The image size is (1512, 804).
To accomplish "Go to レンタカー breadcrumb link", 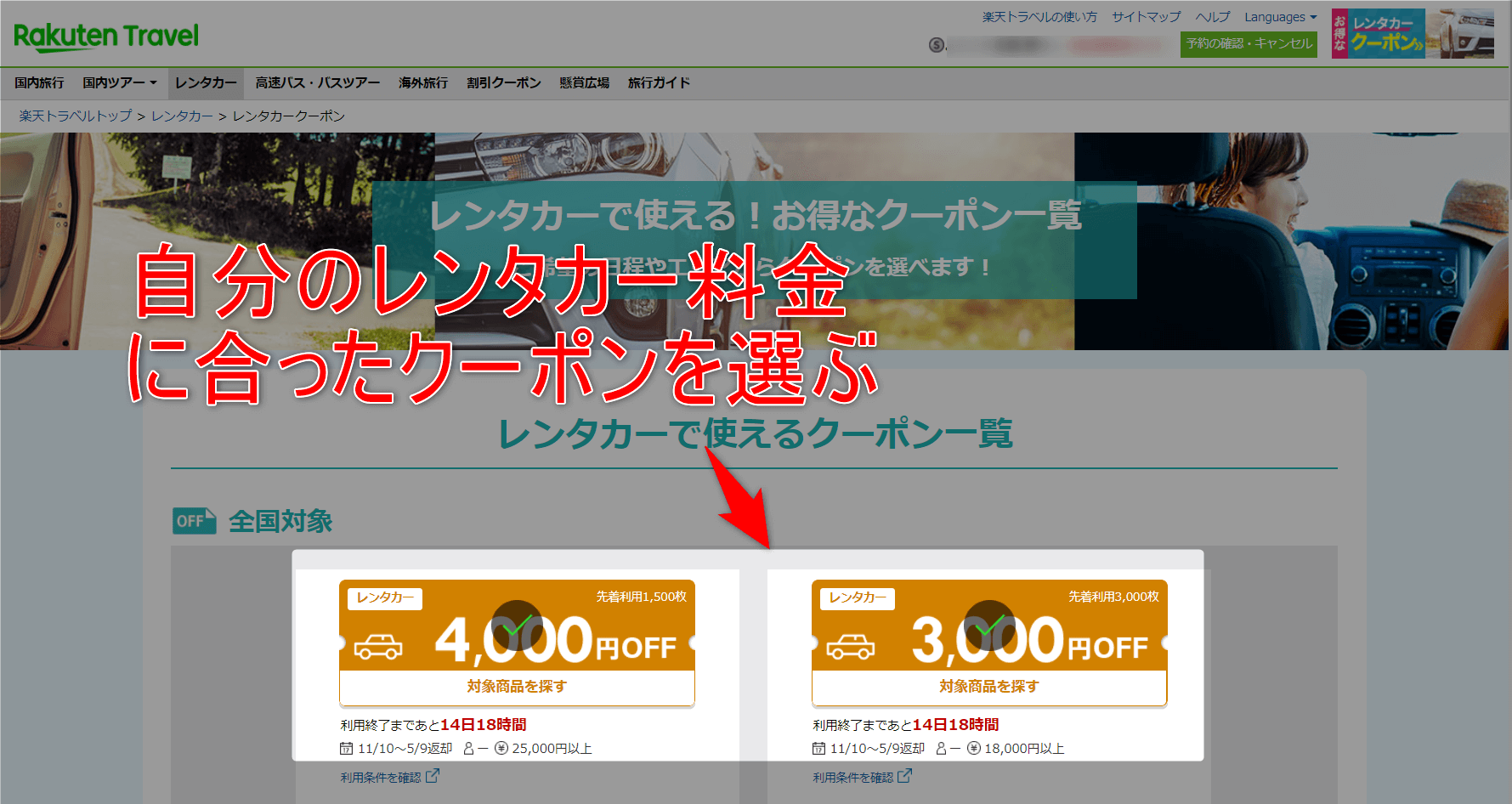I will [182, 116].
